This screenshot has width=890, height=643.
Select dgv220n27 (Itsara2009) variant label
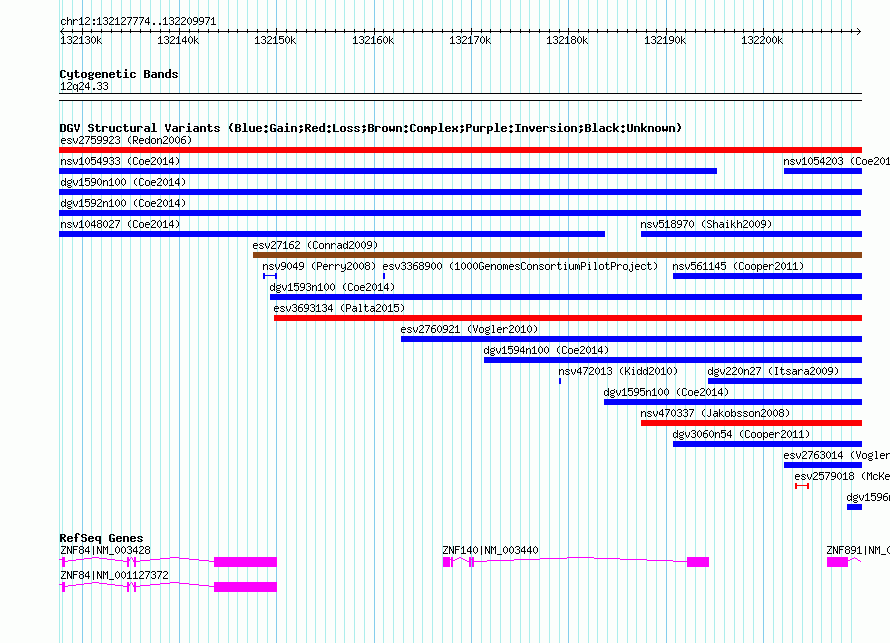pyautogui.click(x=773, y=371)
